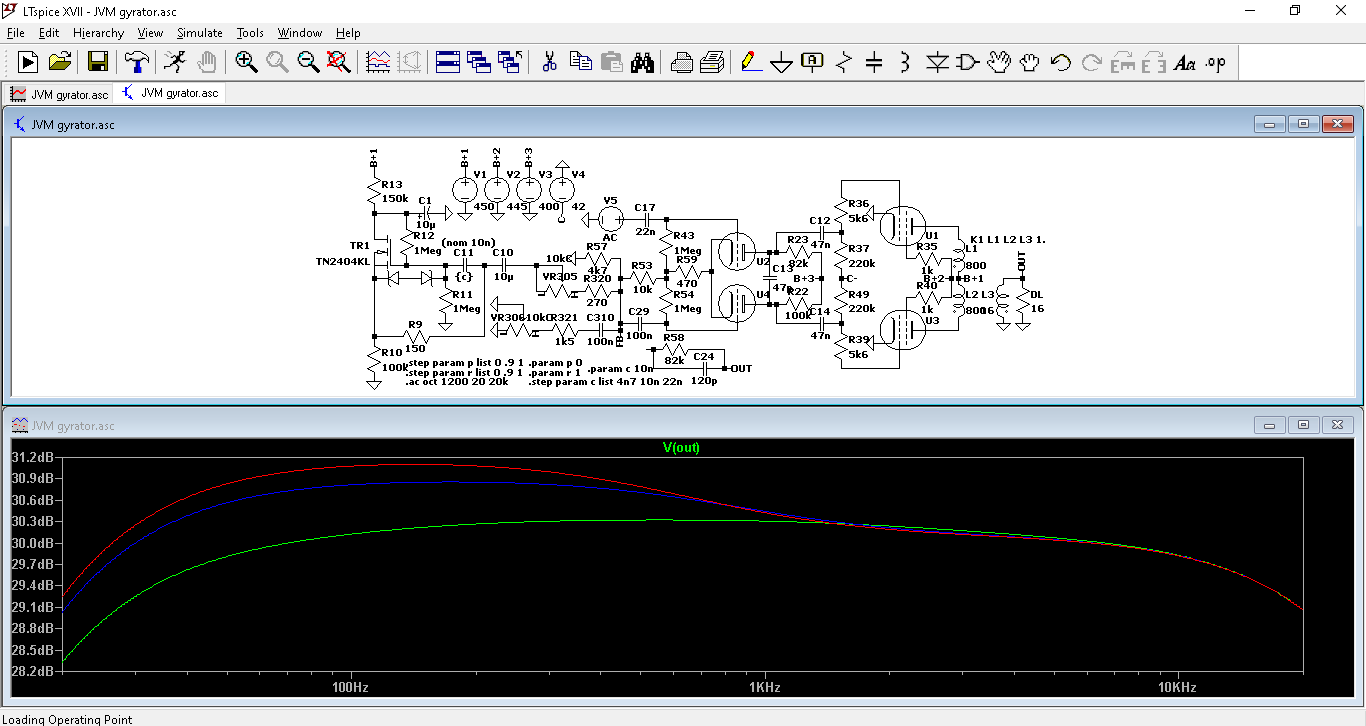Click the 1KHz frequency axis label

(x=765, y=689)
